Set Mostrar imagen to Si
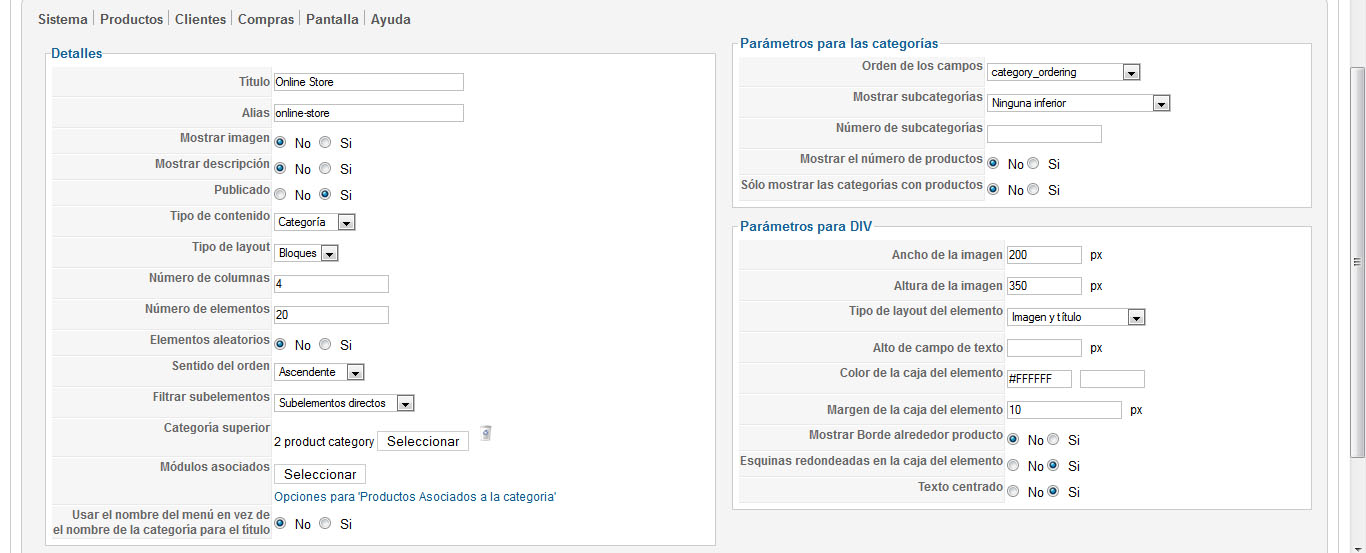 (x=325, y=142)
